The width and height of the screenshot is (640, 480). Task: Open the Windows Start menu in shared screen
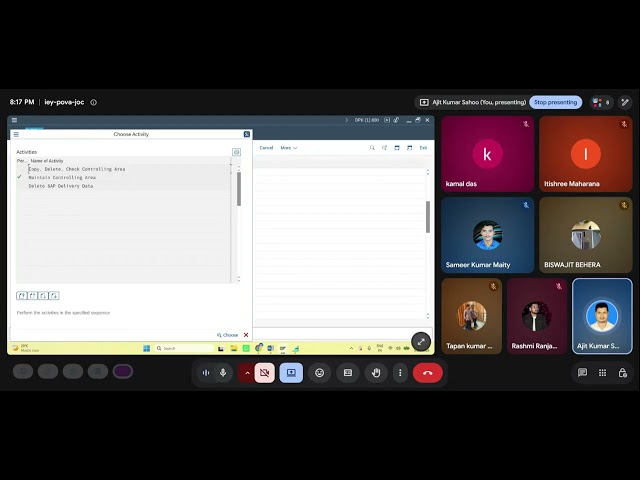pos(147,348)
